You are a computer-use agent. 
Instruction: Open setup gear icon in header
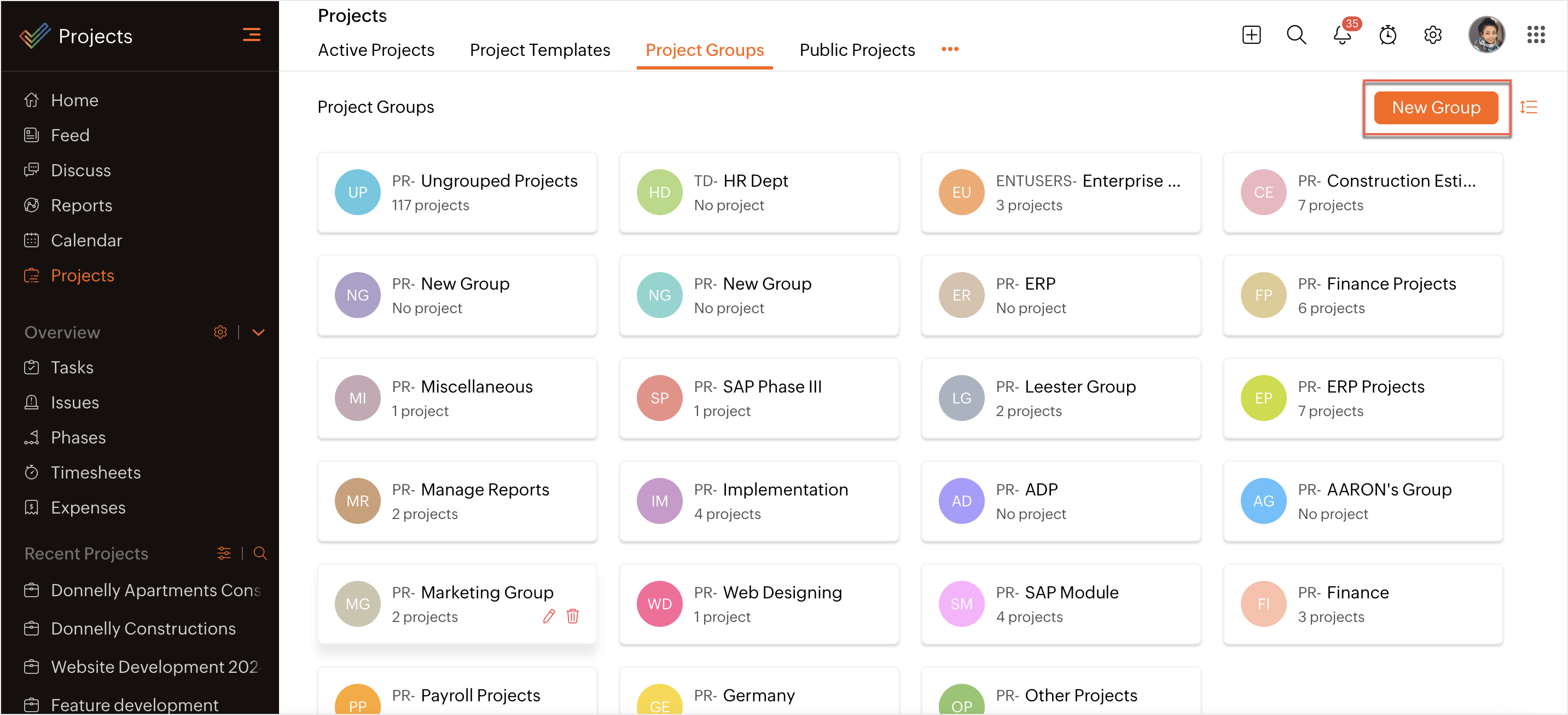point(1432,36)
